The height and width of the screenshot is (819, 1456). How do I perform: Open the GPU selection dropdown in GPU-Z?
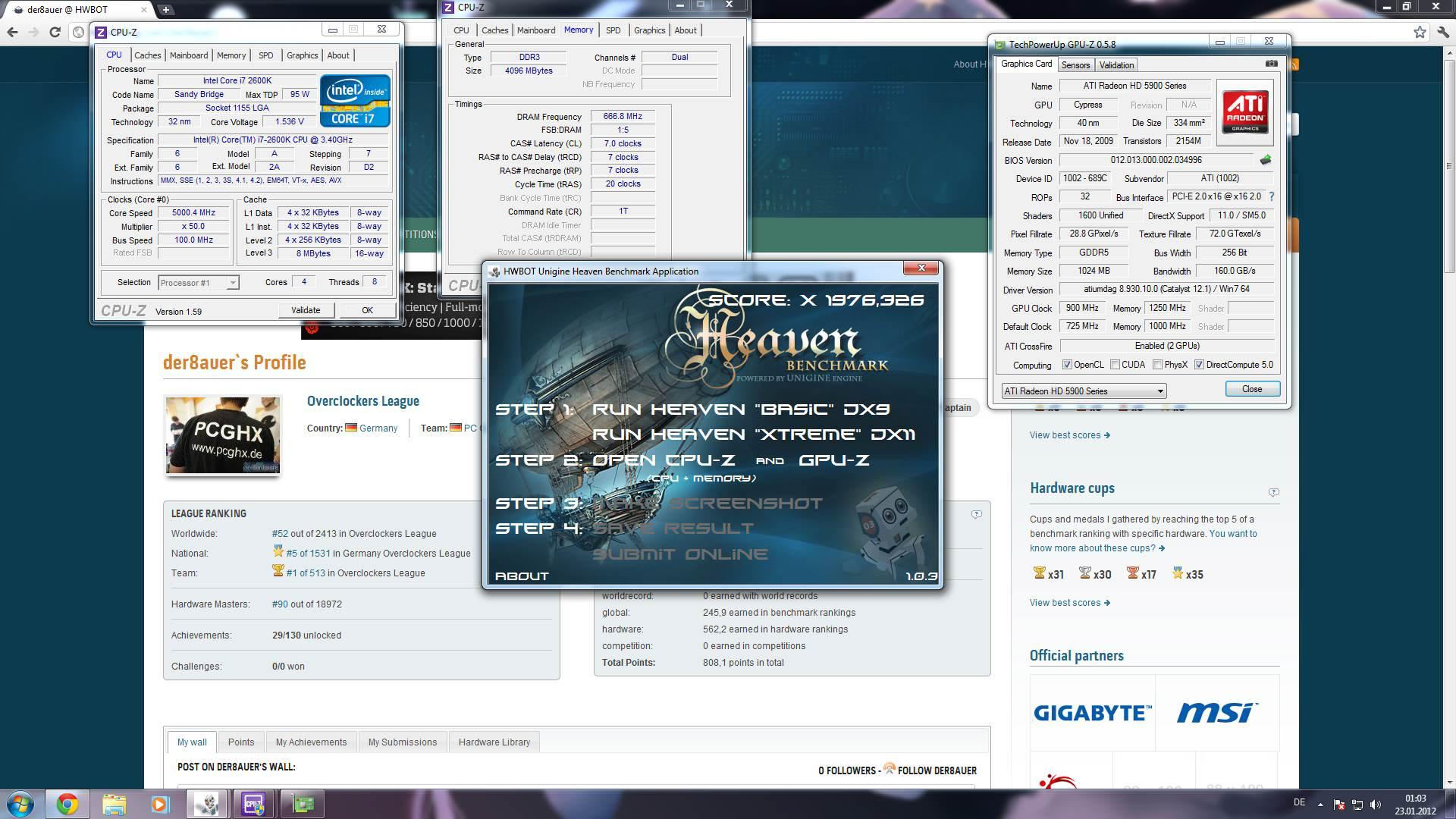1084,391
